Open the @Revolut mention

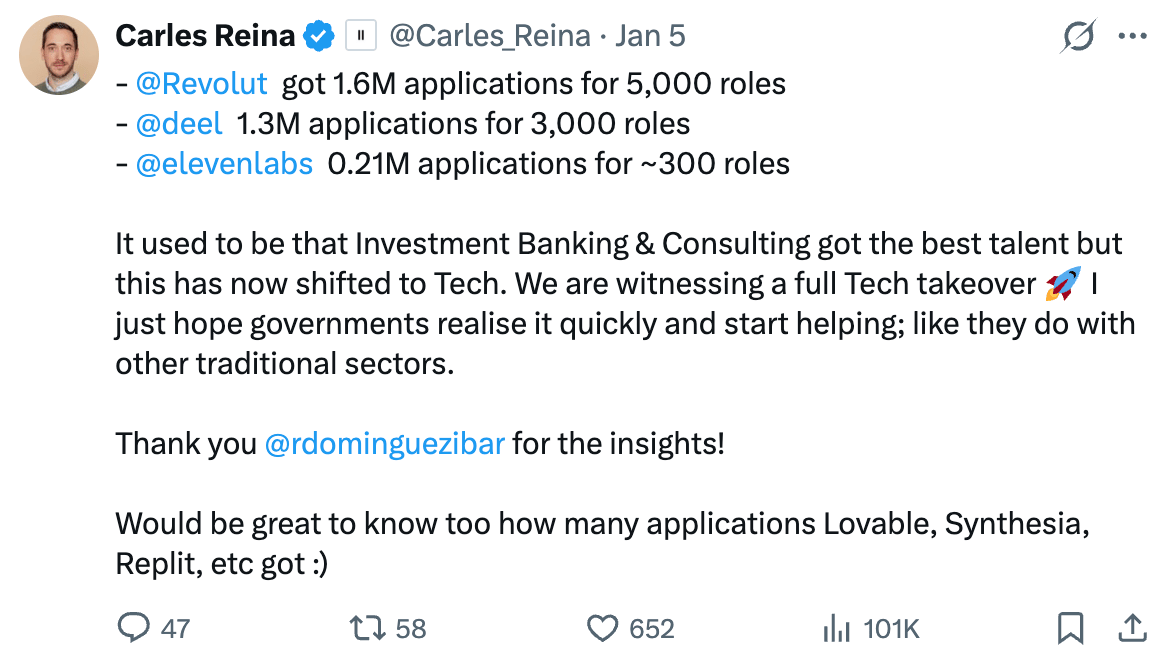(201, 84)
